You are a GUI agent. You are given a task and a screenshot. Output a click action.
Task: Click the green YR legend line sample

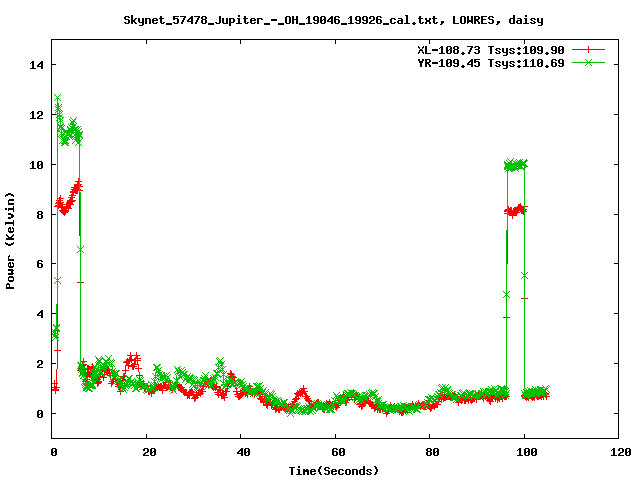click(x=588, y=63)
